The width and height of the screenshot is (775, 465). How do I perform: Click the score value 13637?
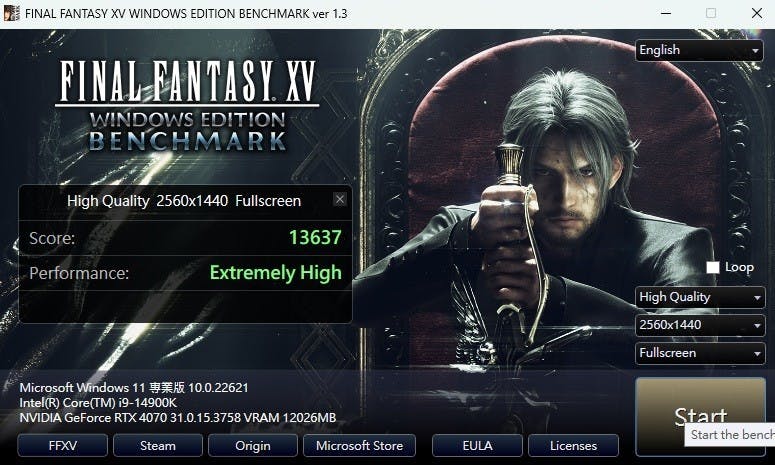click(315, 238)
